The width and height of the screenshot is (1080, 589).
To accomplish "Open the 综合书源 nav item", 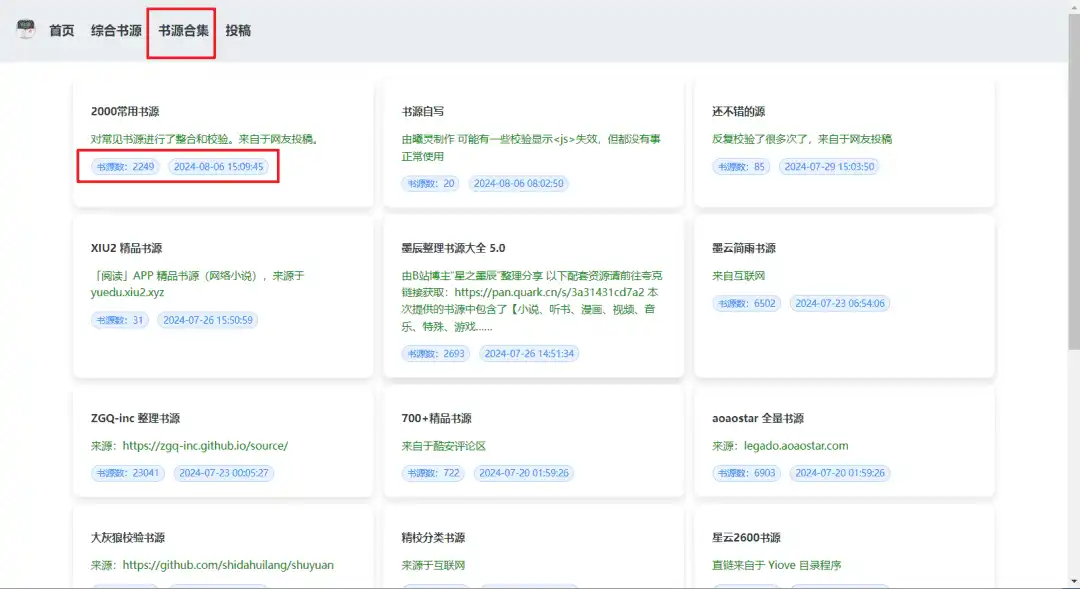I will [x=116, y=30].
